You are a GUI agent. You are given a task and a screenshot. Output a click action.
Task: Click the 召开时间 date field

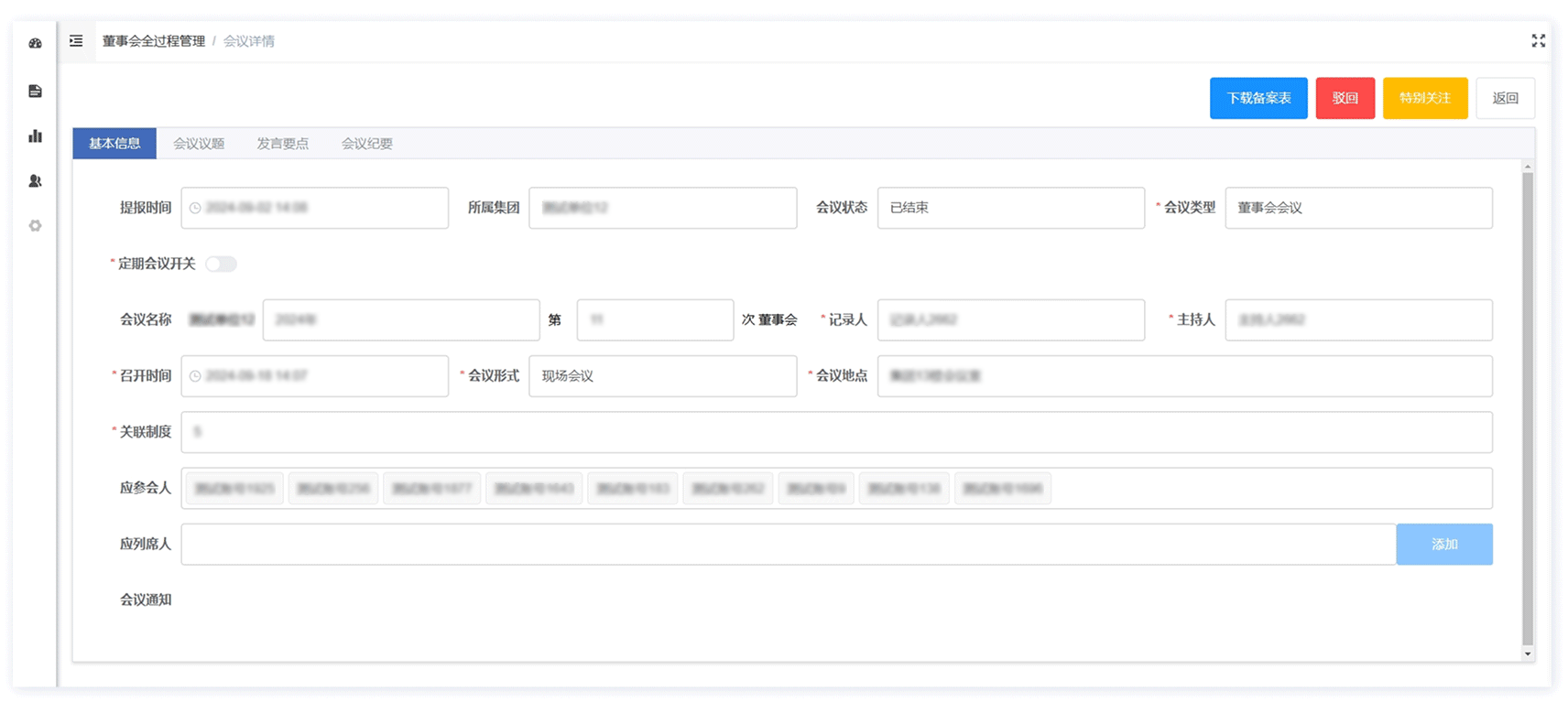click(x=314, y=376)
